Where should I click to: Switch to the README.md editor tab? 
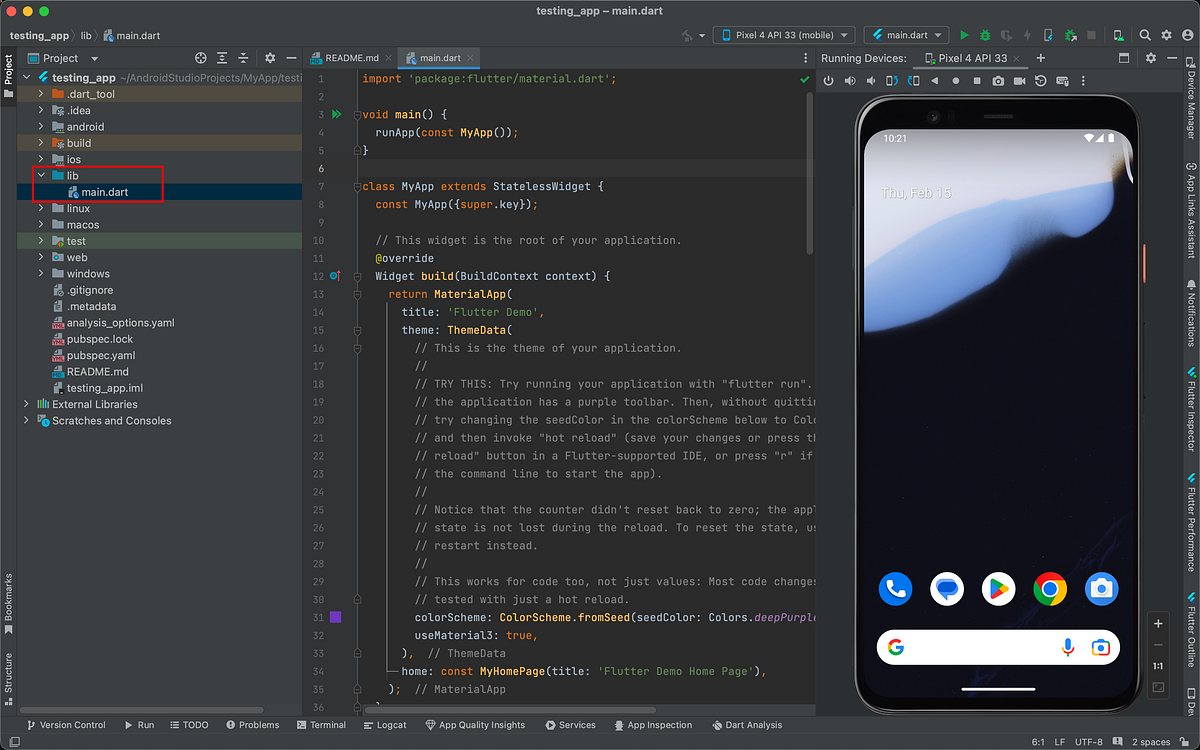point(350,57)
